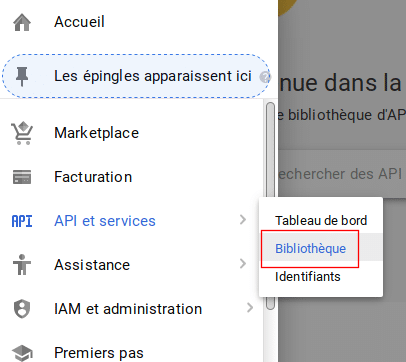Click the pin icon in pins area
The image size is (406, 362).
[22, 76]
